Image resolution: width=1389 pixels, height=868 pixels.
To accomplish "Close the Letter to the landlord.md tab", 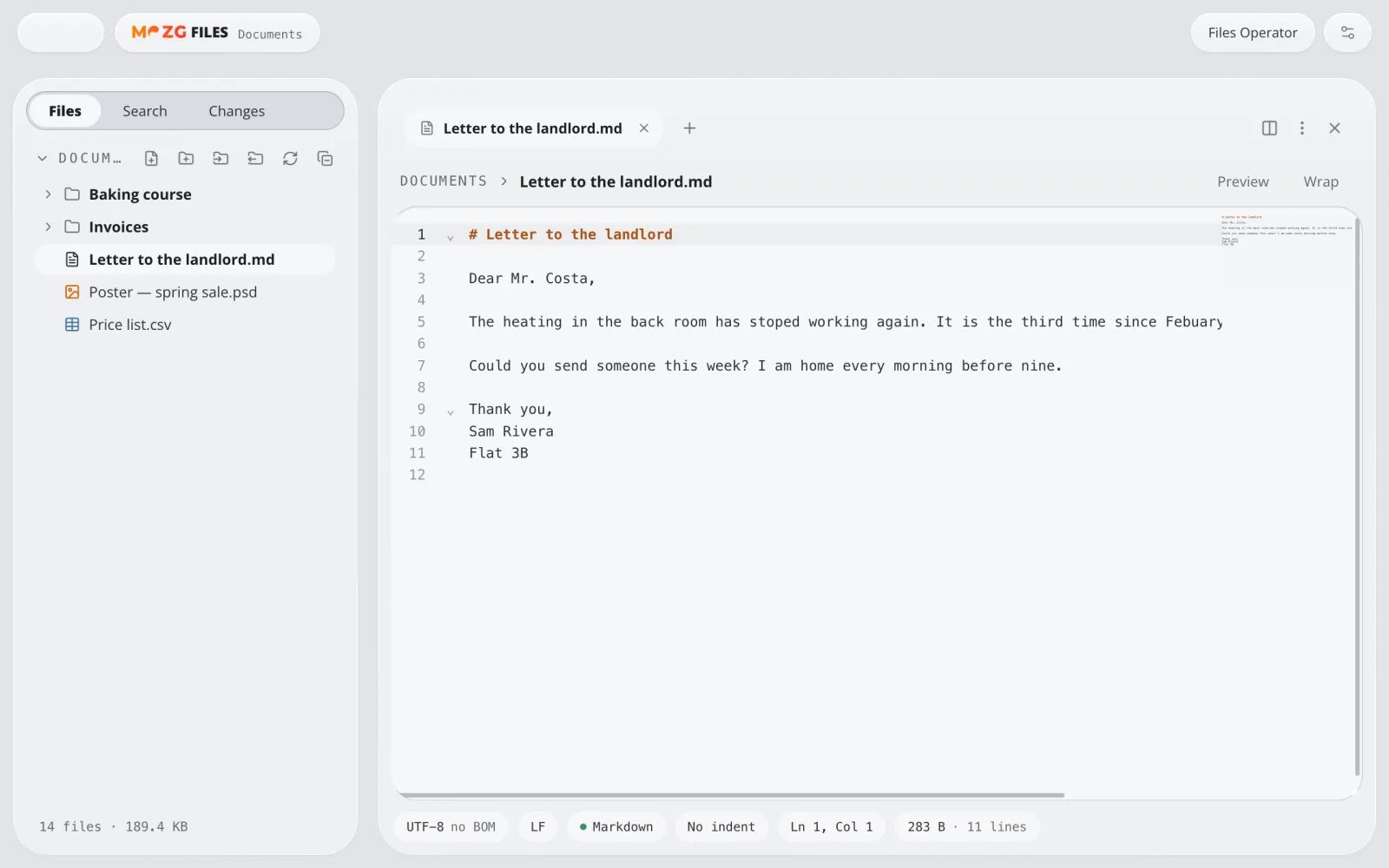I will [644, 128].
